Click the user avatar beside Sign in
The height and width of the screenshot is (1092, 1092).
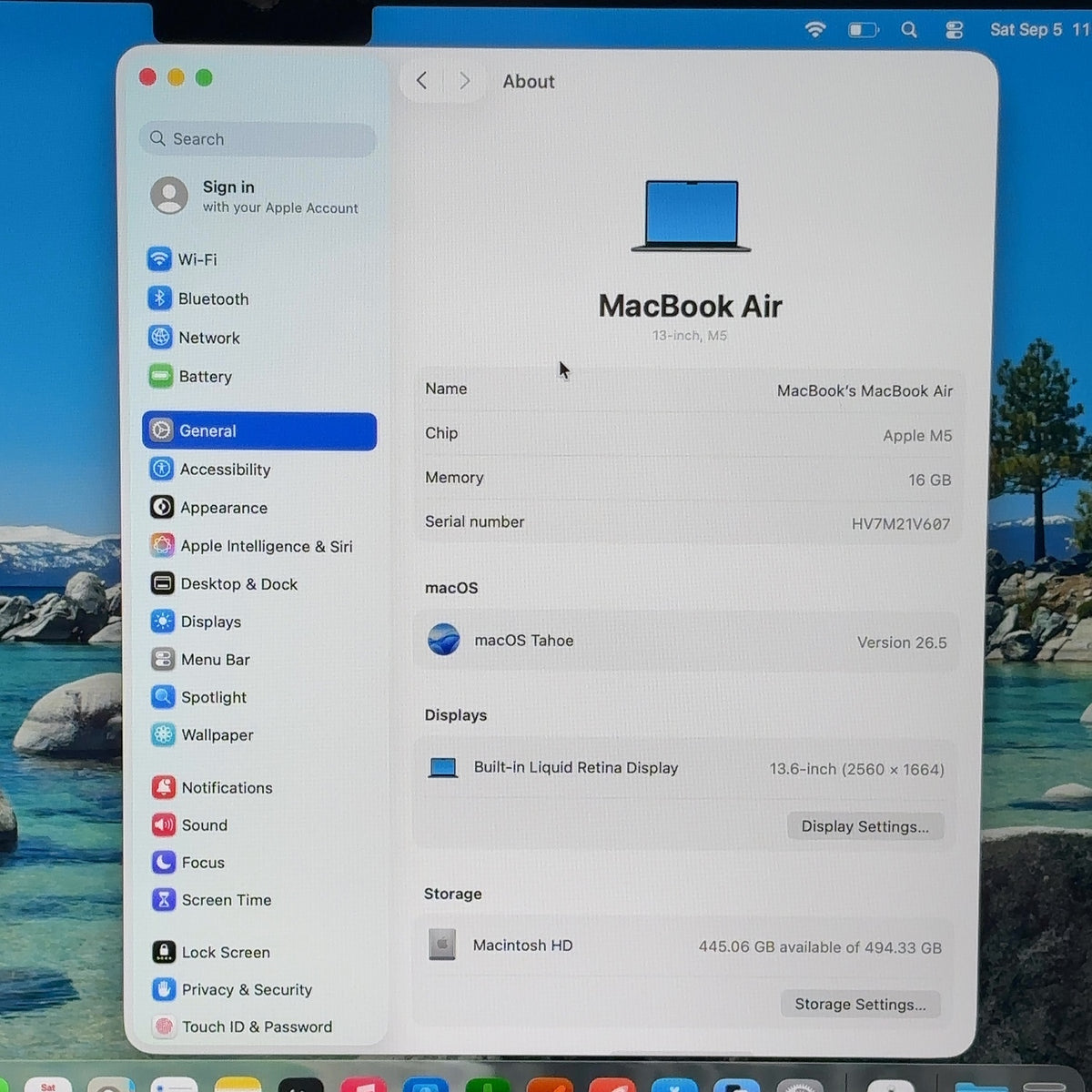pos(169,195)
